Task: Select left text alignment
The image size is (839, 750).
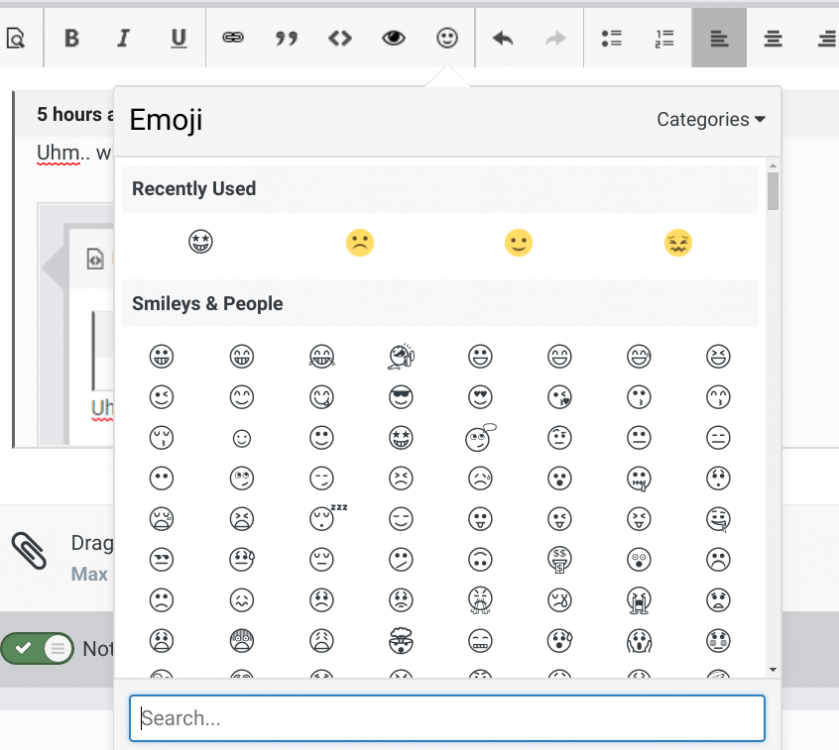Action: pyautogui.click(x=719, y=38)
